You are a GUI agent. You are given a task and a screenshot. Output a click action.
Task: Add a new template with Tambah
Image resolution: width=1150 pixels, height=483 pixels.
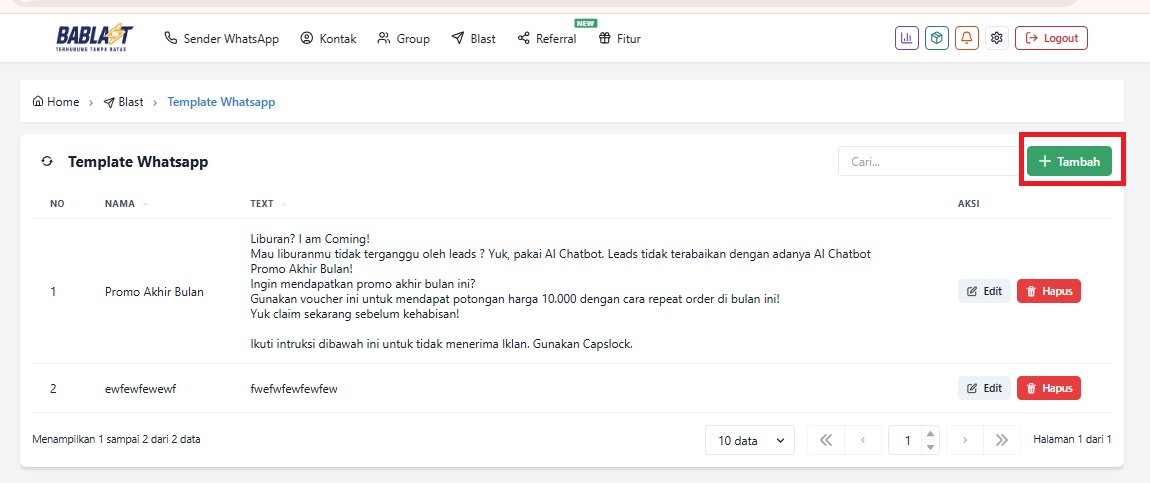coord(1069,161)
